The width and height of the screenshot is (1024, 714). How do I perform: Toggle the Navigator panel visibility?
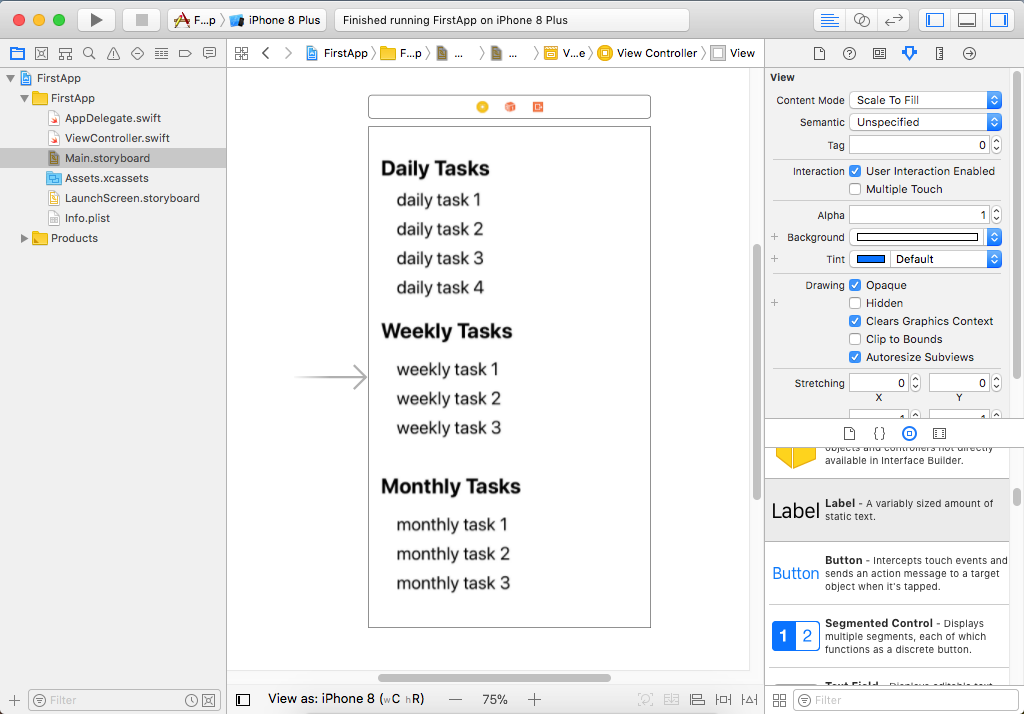point(935,20)
